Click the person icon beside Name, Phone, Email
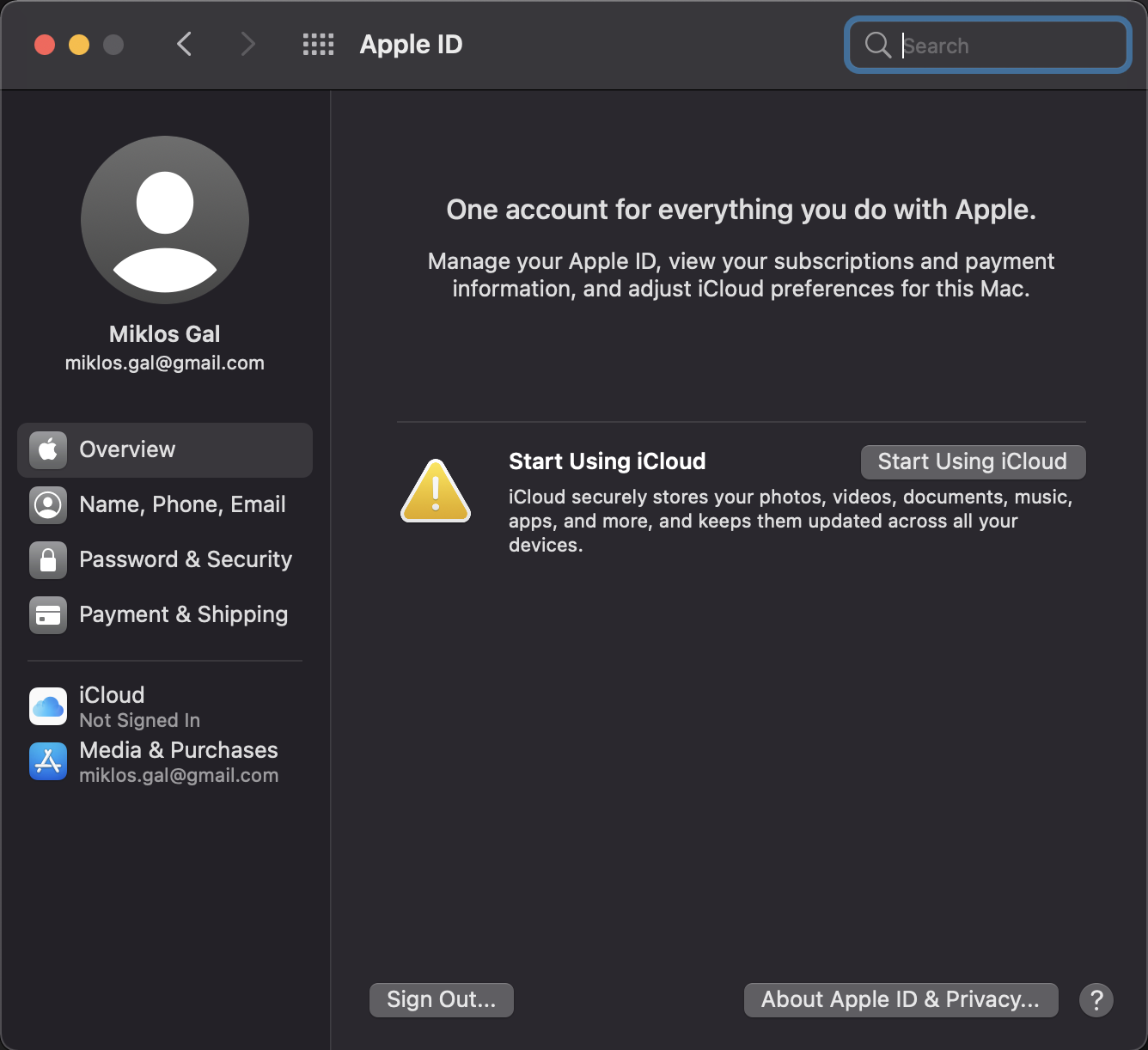1148x1050 pixels. [x=48, y=504]
